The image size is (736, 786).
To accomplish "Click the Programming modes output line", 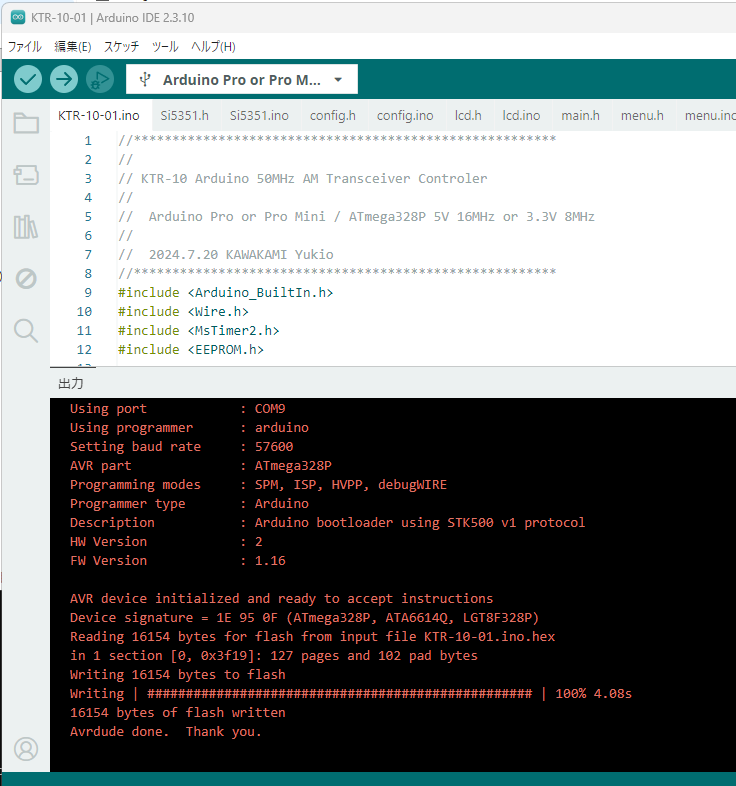I will point(258,485).
